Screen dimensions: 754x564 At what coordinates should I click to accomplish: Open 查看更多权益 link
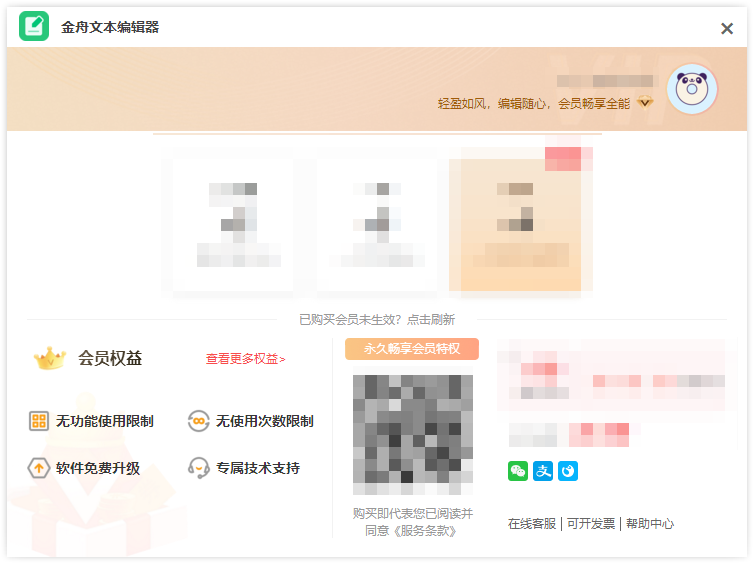[245, 359]
